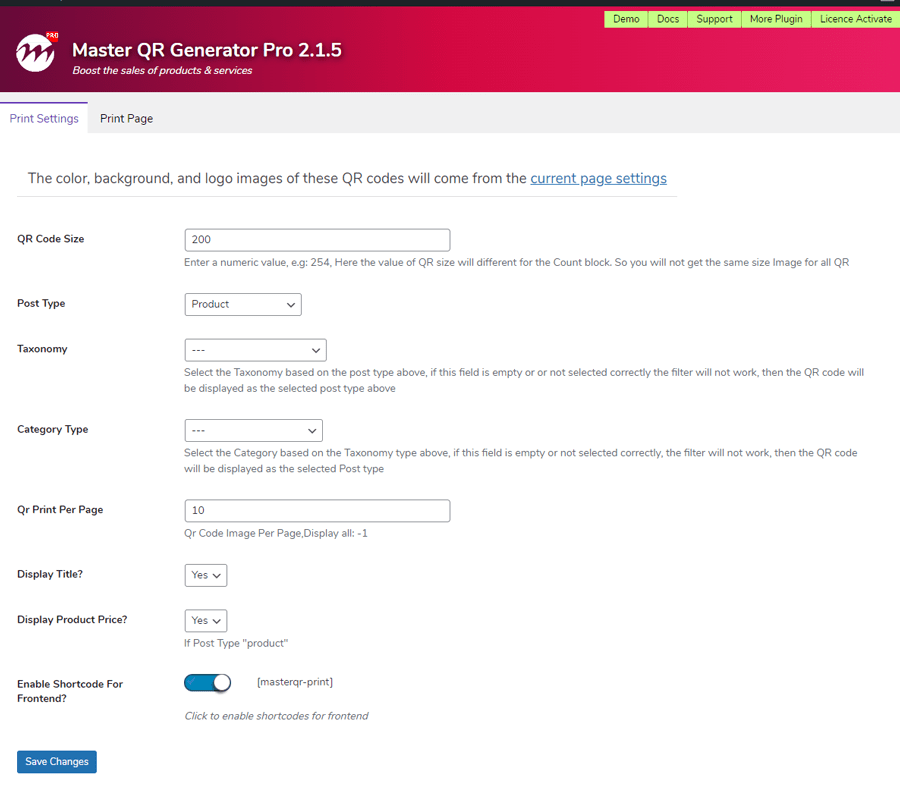Viewport: 900px width, 798px height.
Task: Click the QR Code Size input field
Action: pos(317,240)
